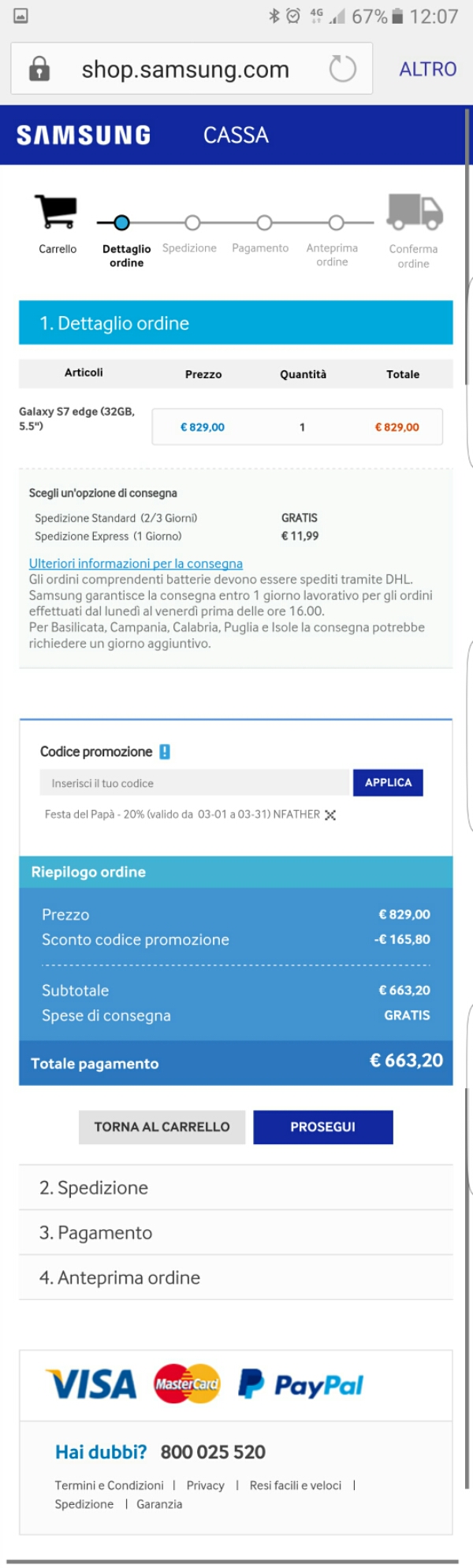Image resolution: width=473 pixels, height=1568 pixels.
Task: Open Ulteriori informazioni per la consegna link
Action: tap(136, 563)
